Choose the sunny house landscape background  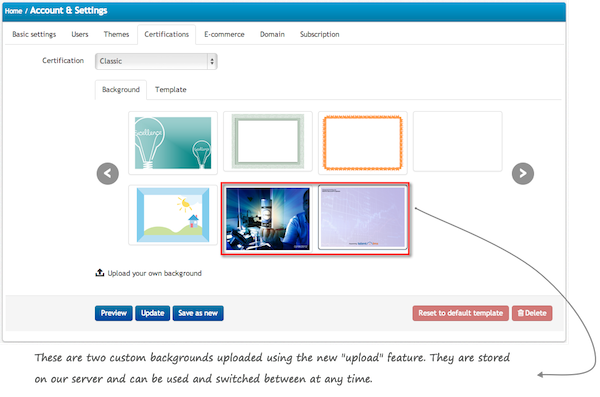click(x=173, y=215)
